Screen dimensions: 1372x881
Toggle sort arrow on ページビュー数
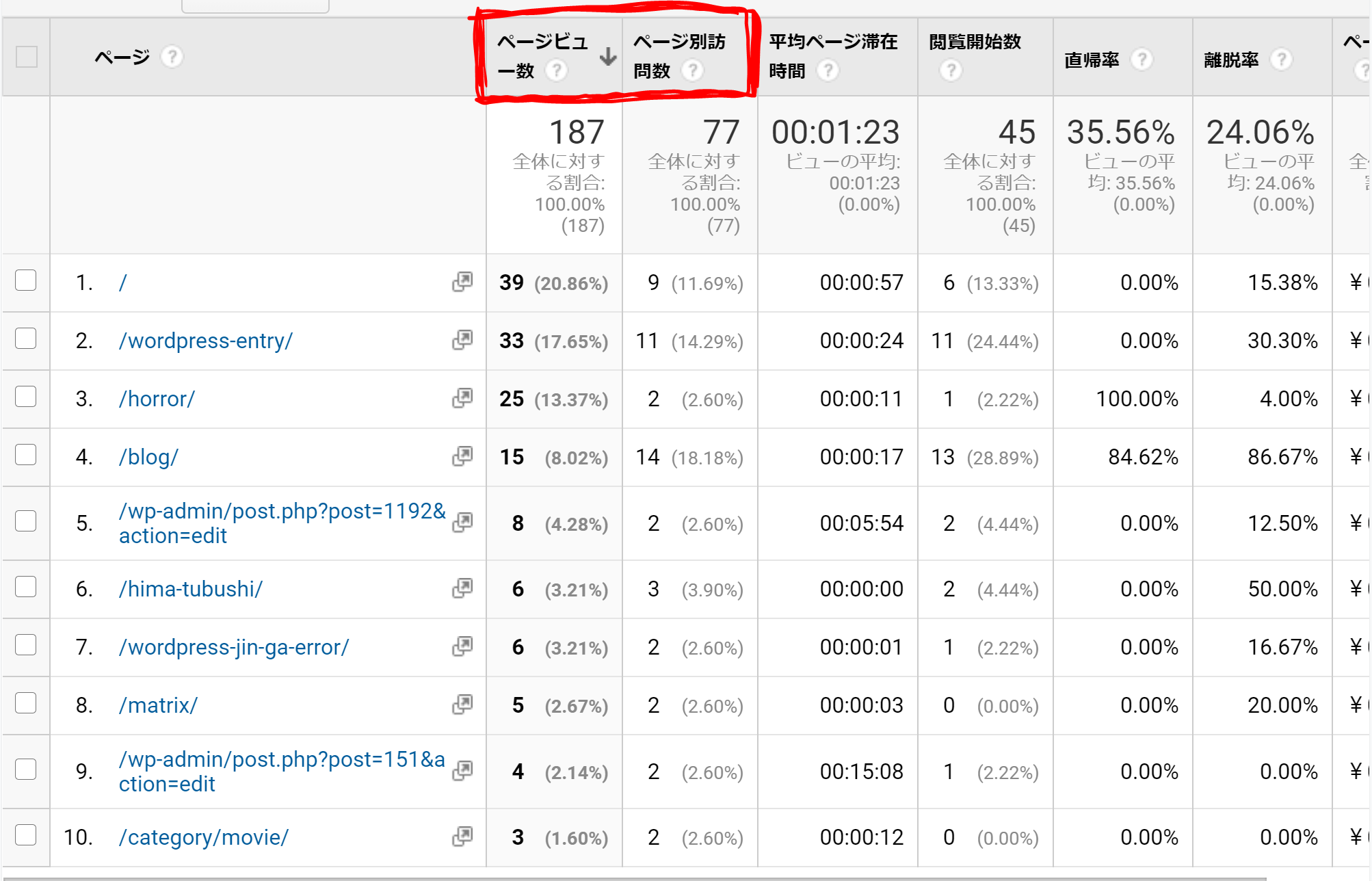[x=607, y=57]
